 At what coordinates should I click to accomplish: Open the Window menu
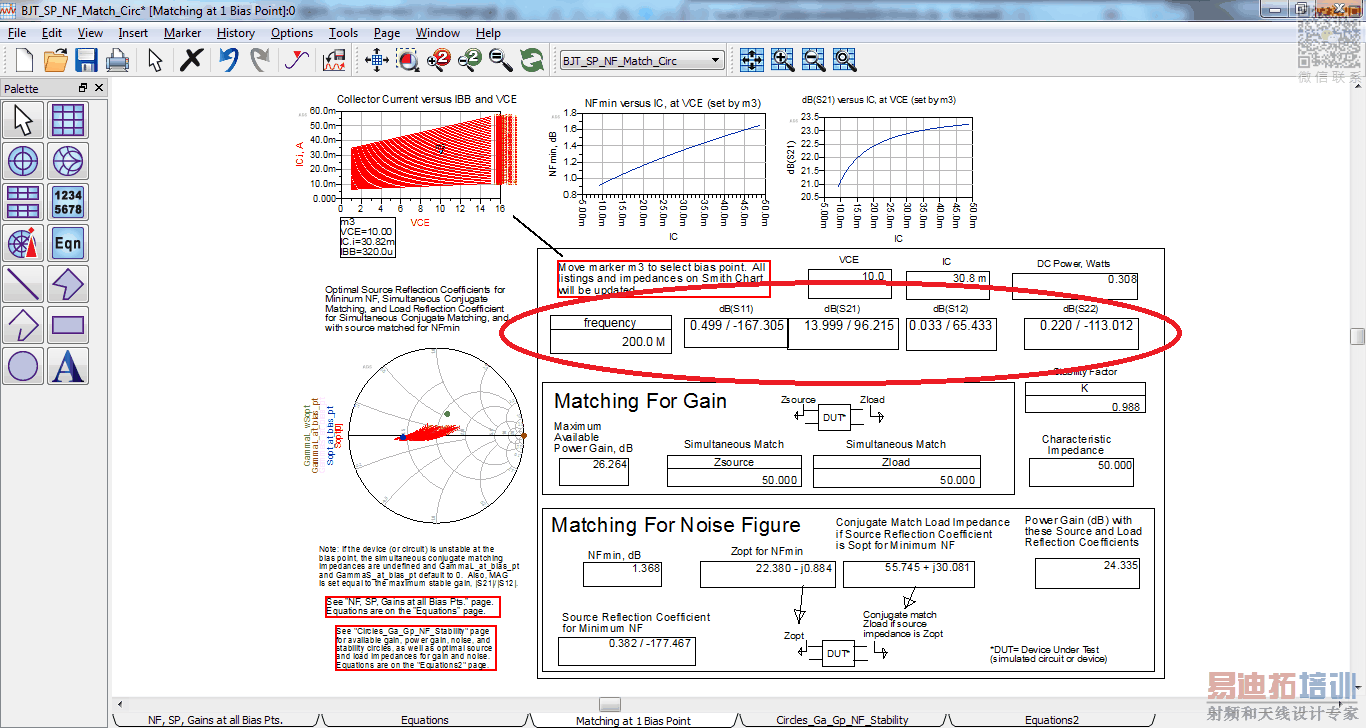pyautogui.click(x=438, y=33)
